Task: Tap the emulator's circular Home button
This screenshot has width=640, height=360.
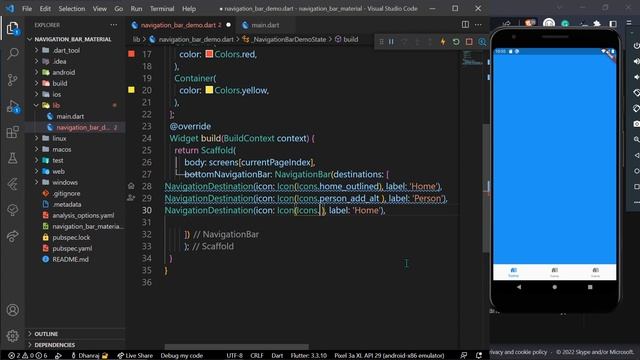Action: click(554, 287)
